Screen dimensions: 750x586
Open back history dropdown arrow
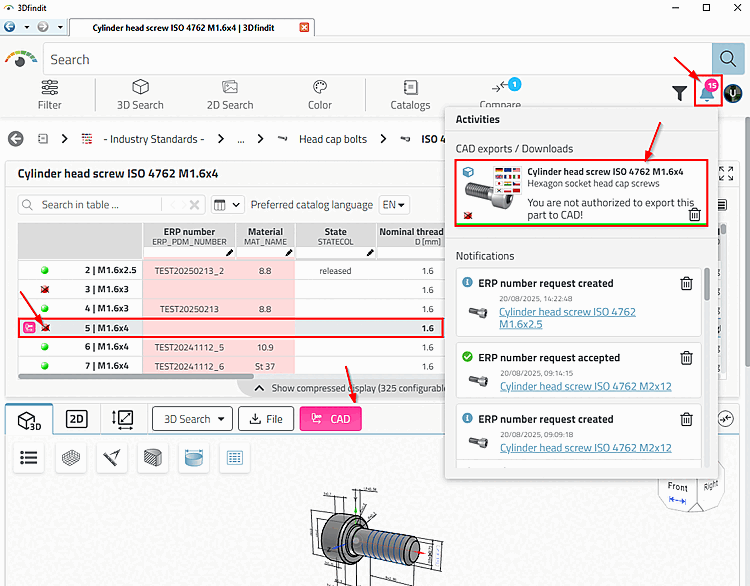27,27
